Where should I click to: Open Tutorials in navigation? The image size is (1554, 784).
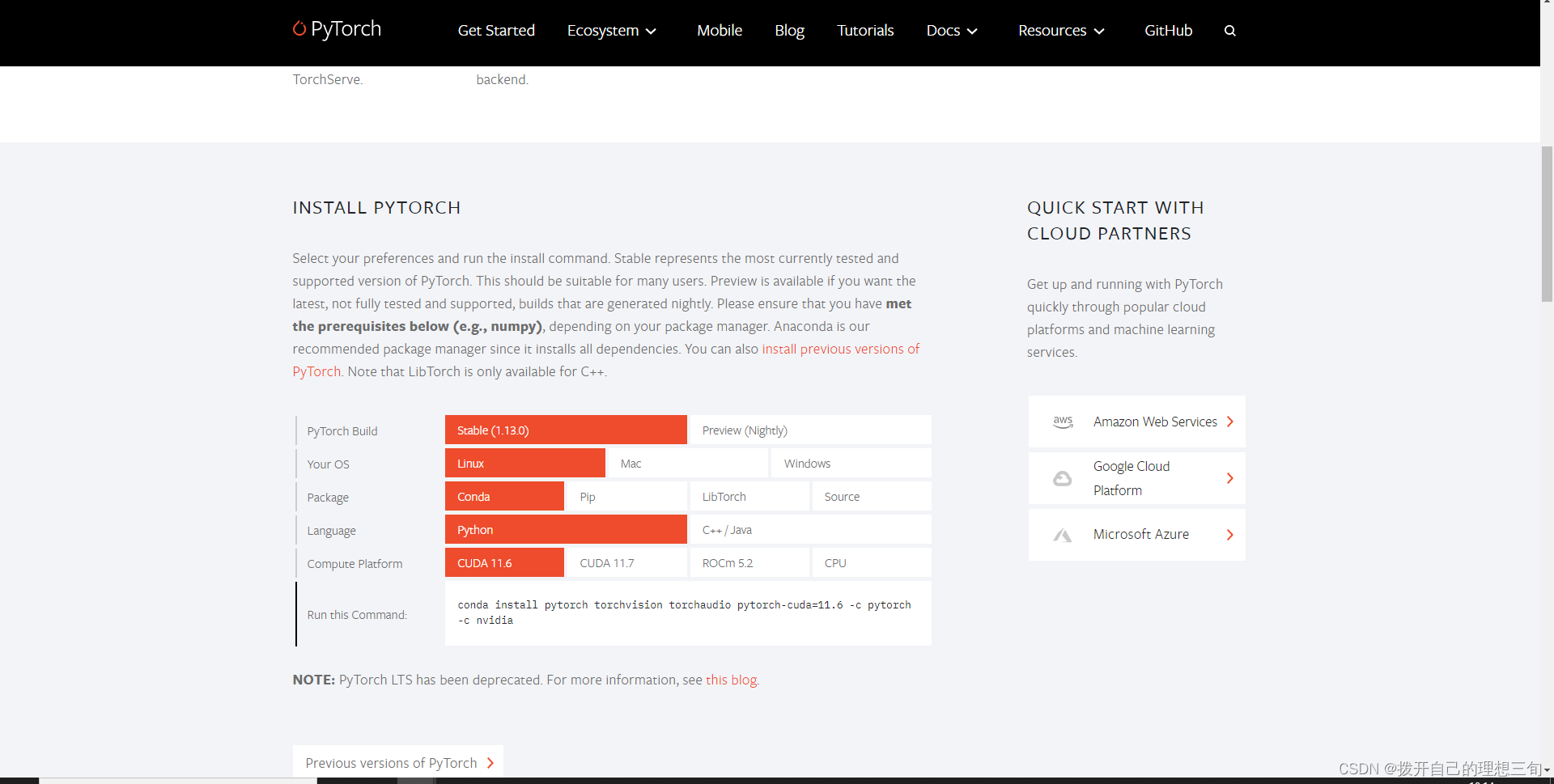click(865, 31)
